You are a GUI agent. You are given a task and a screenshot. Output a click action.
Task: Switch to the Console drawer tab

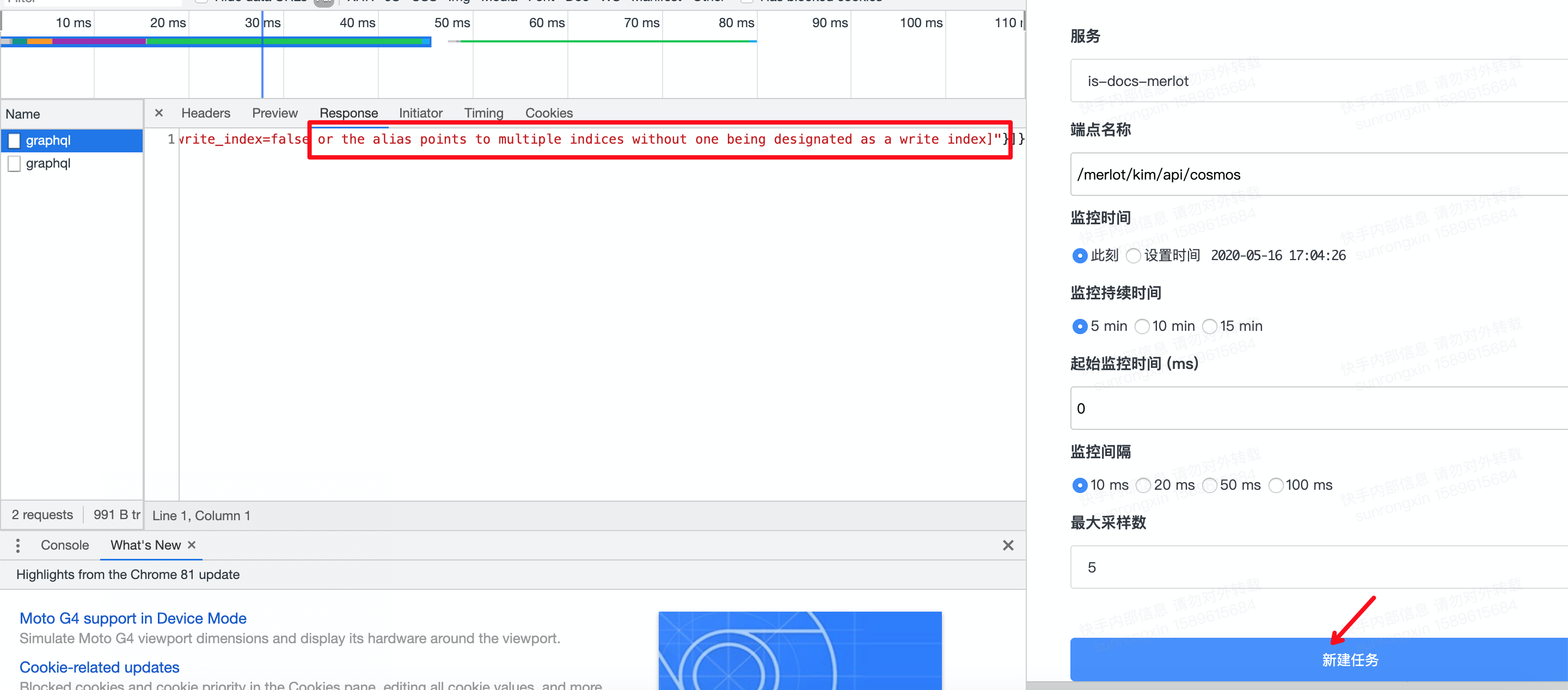tap(65, 545)
